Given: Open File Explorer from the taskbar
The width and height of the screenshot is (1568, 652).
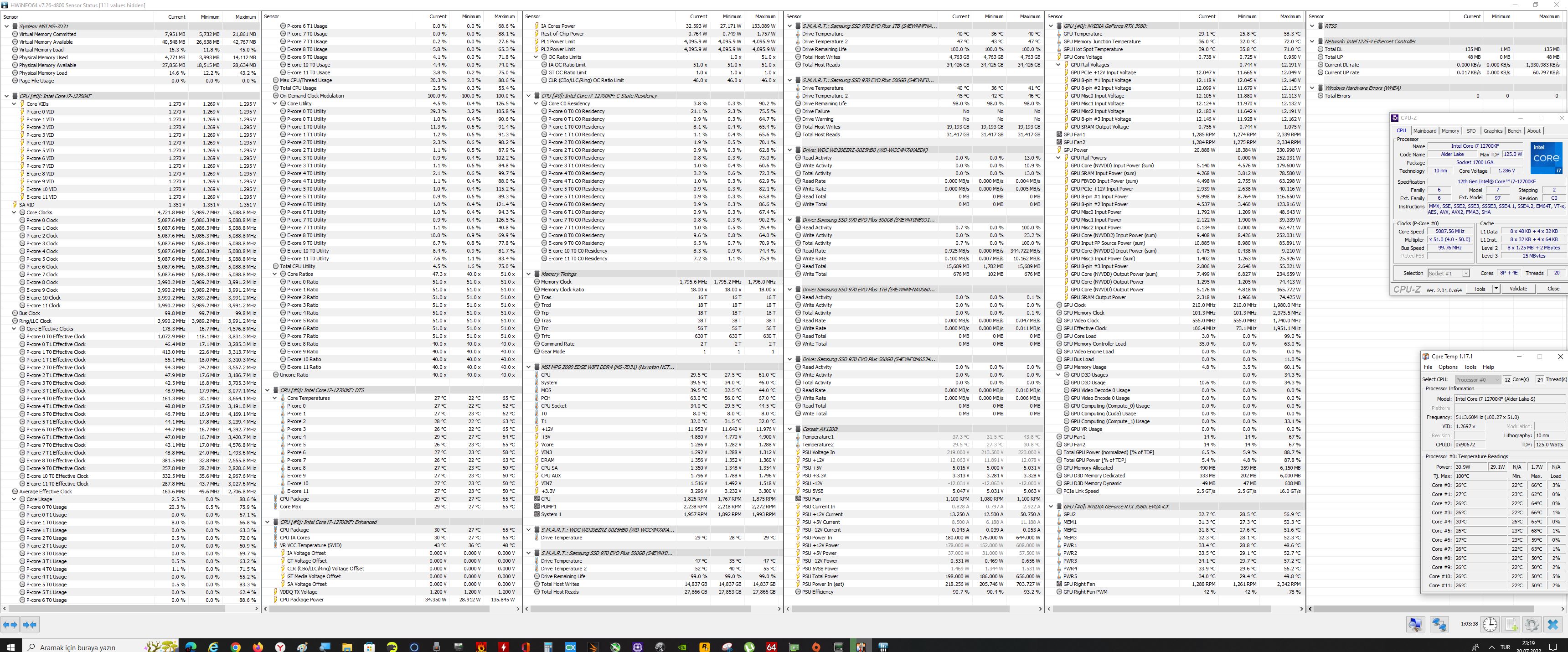Looking at the screenshot, I should (347, 647).
